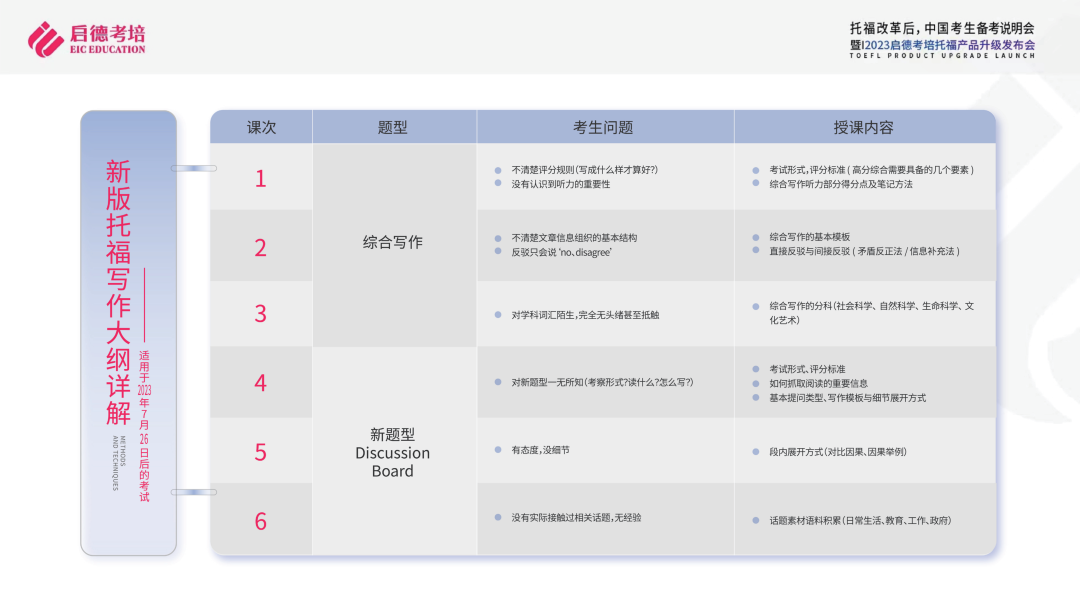This screenshot has height=608, width=1080.
Task: Click the bullet dot before 不清楚评分规则
Action: [x=496, y=168]
